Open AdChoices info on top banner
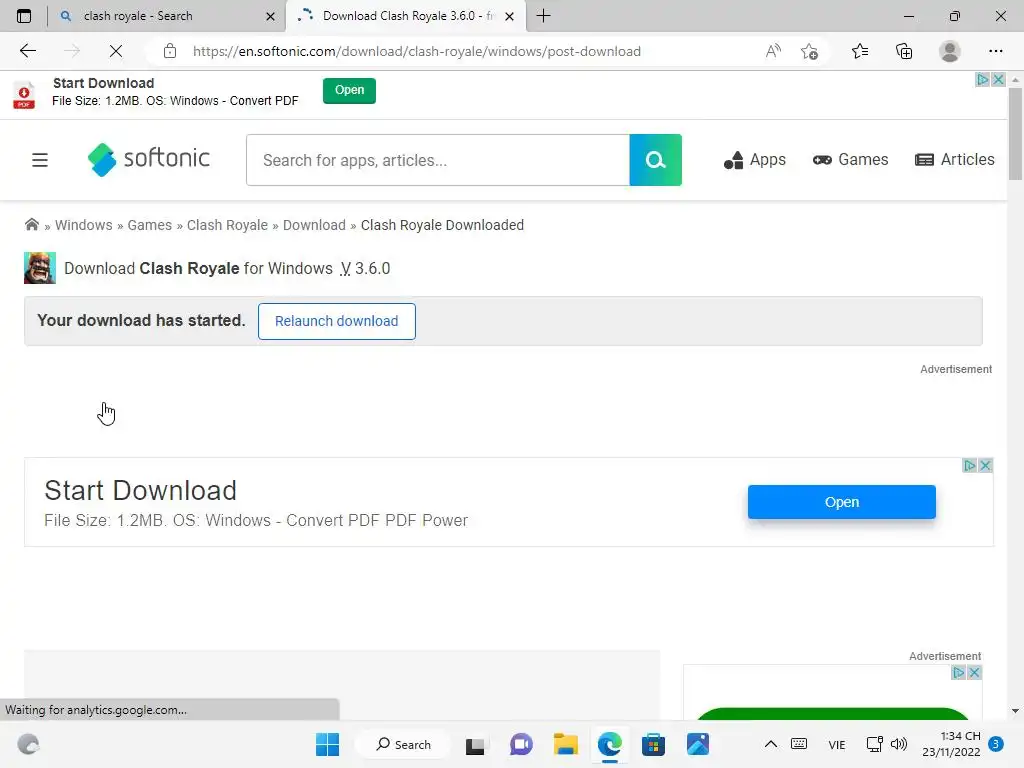The image size is (1024, 768). tap(982, 80)
